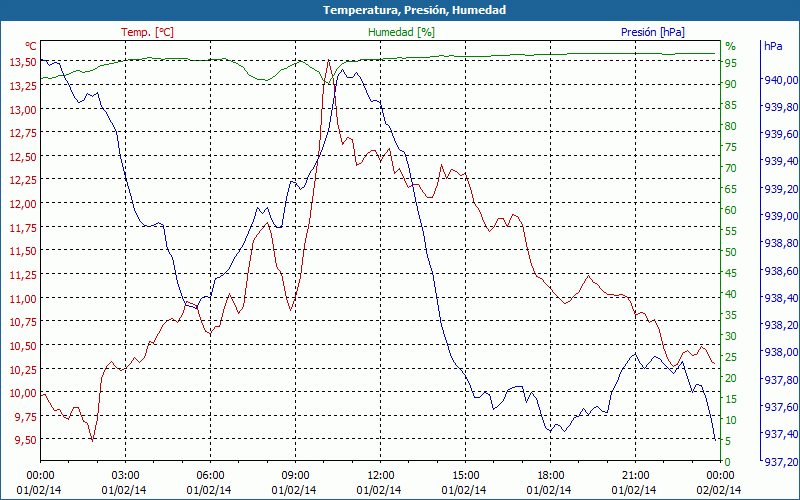Click time axis label "06:00"
Image resolution: width=800 pixels, height=500 pixels.
[x=210, y=475]
